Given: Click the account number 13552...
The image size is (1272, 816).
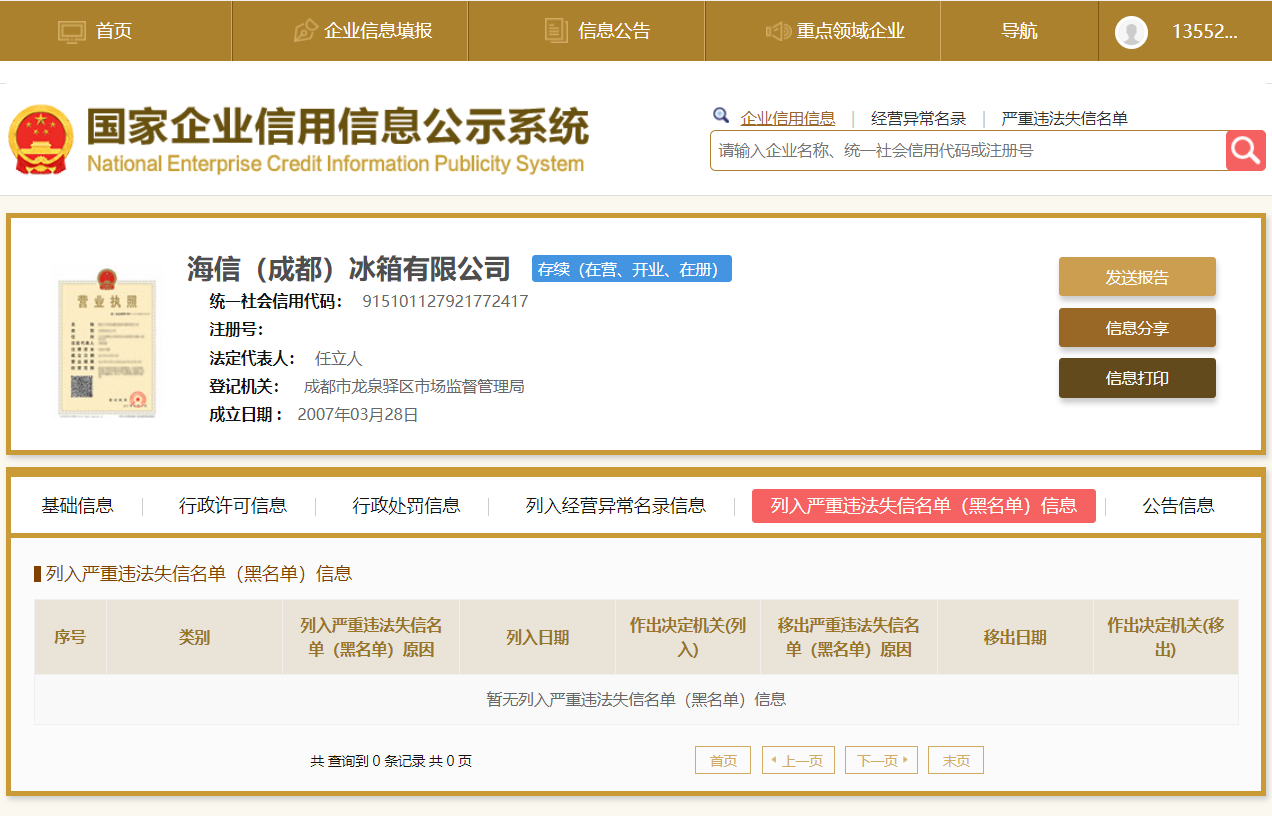Looking at the screenshot, I should 1204,31.
